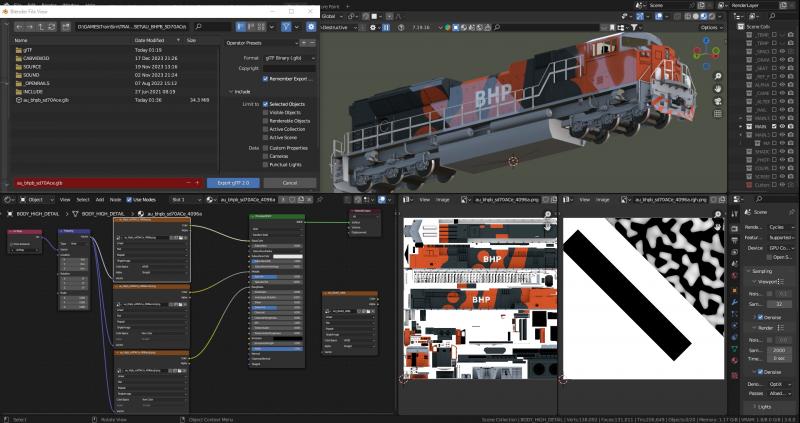The width and height of the screenshot is (800, 423).
Task: Toggle the export options gear in File View
Action: pos(311,27)
